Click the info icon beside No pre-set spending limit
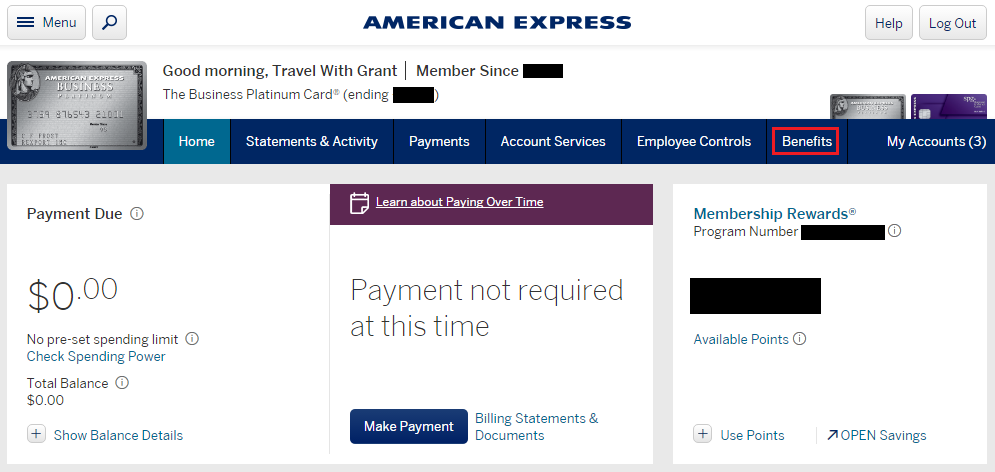The image size is (995, 472). click(192, 339)
